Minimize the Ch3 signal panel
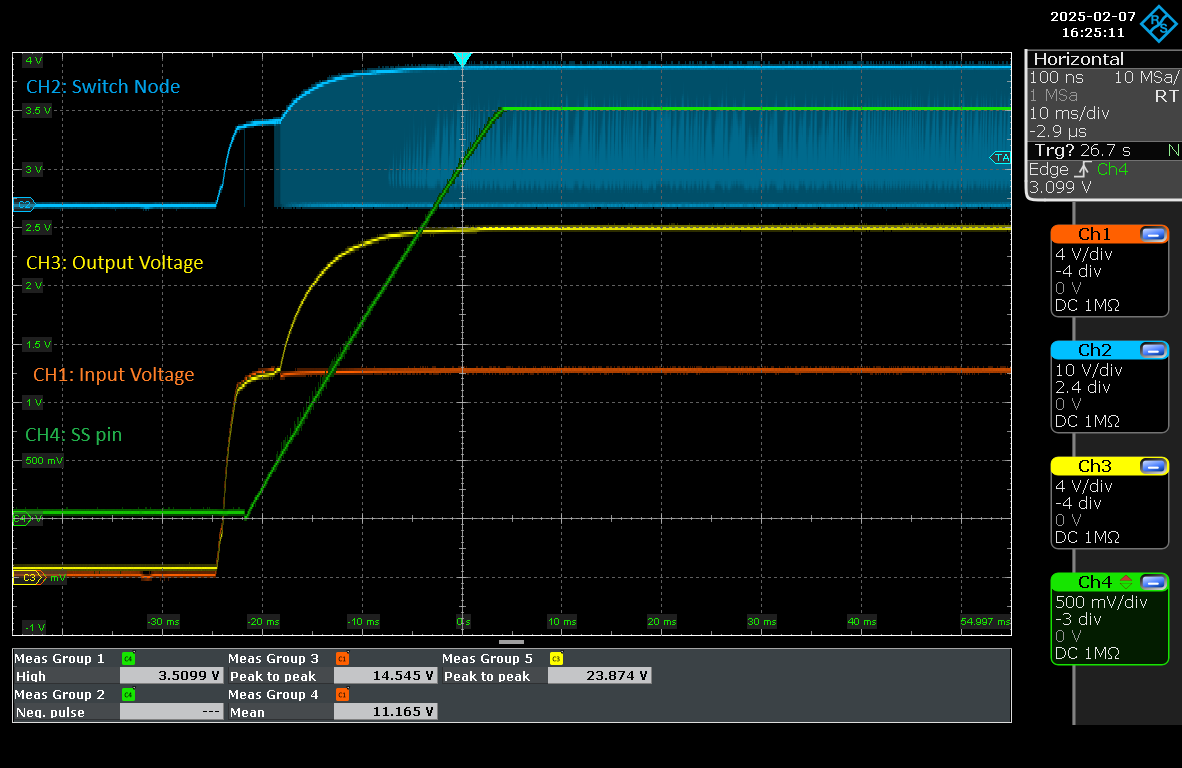Viewport: 1182px width, 768px height. pos(1153,466)
